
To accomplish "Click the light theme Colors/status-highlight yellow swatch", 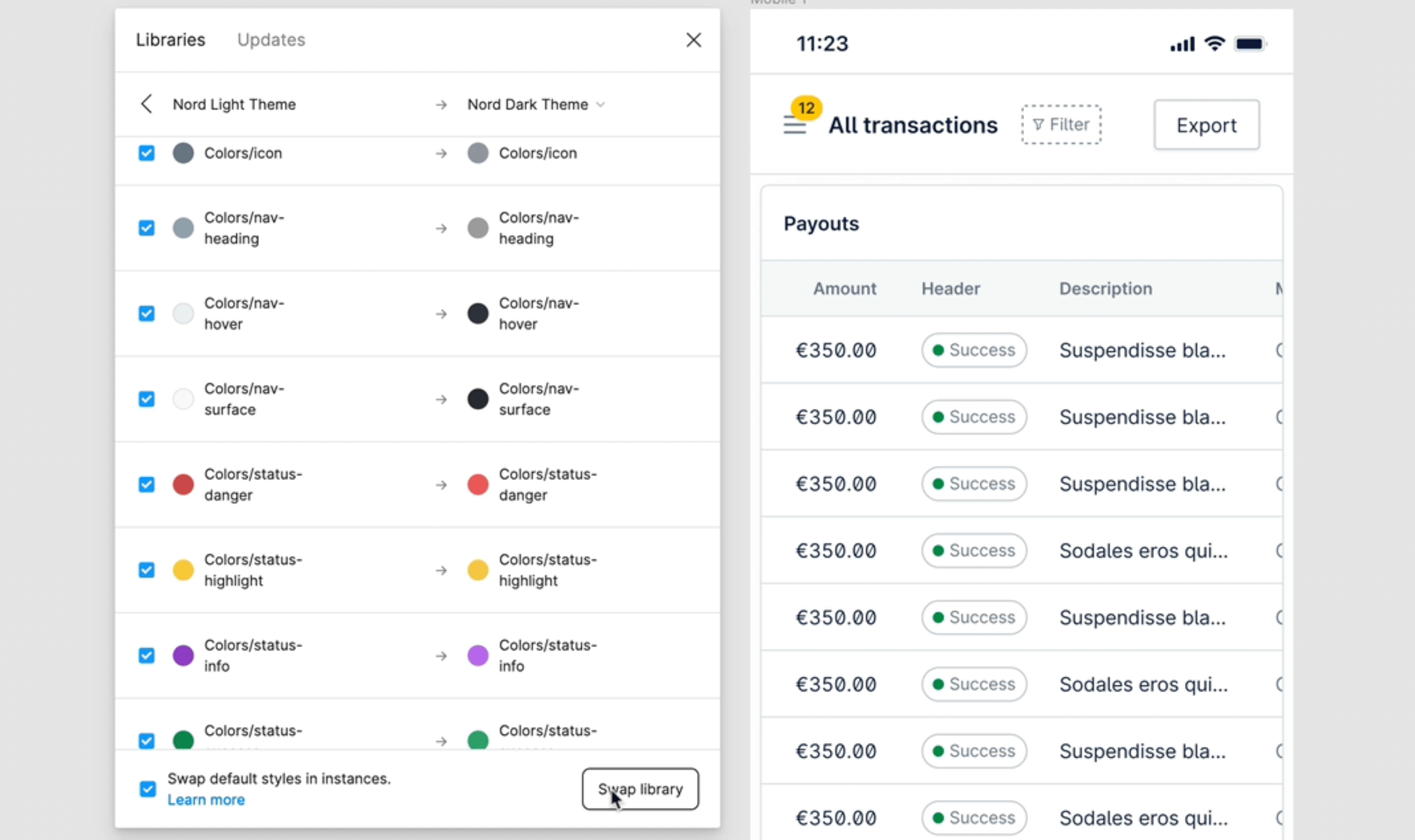I will tap(183, 570).
